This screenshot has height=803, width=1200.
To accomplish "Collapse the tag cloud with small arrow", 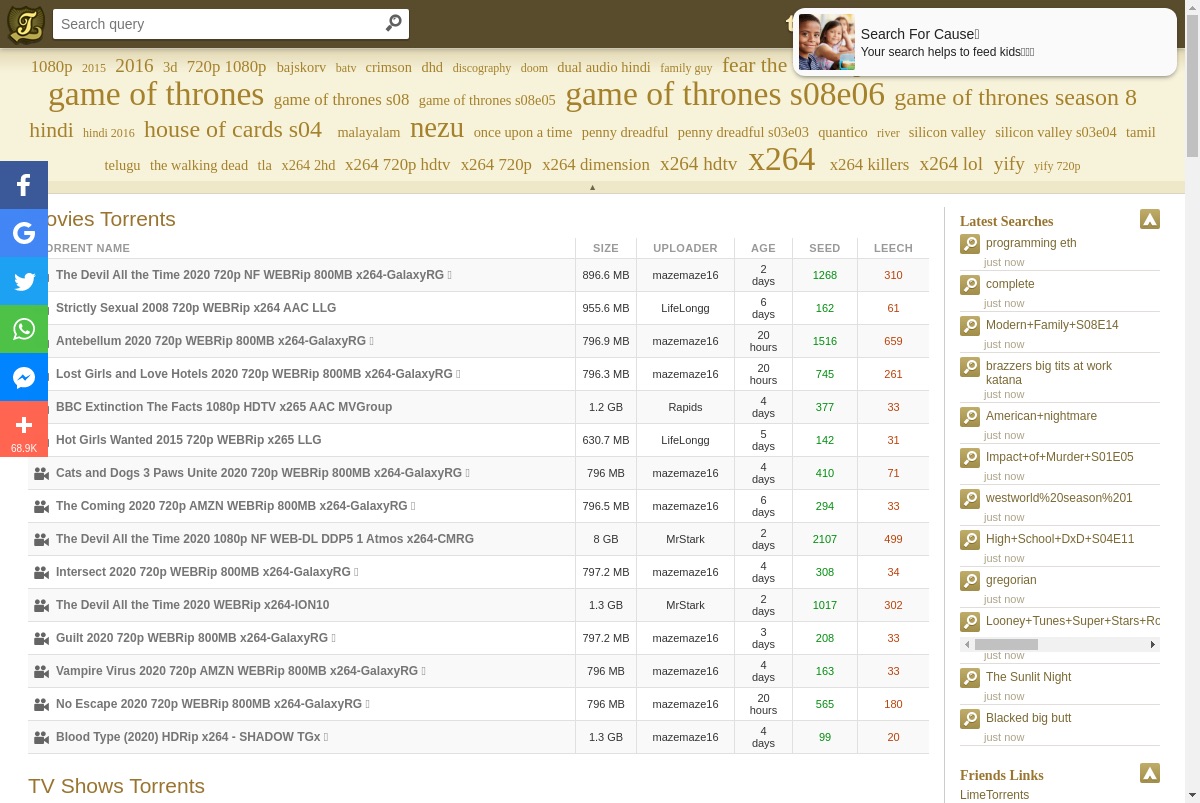I will pos(592,187).
